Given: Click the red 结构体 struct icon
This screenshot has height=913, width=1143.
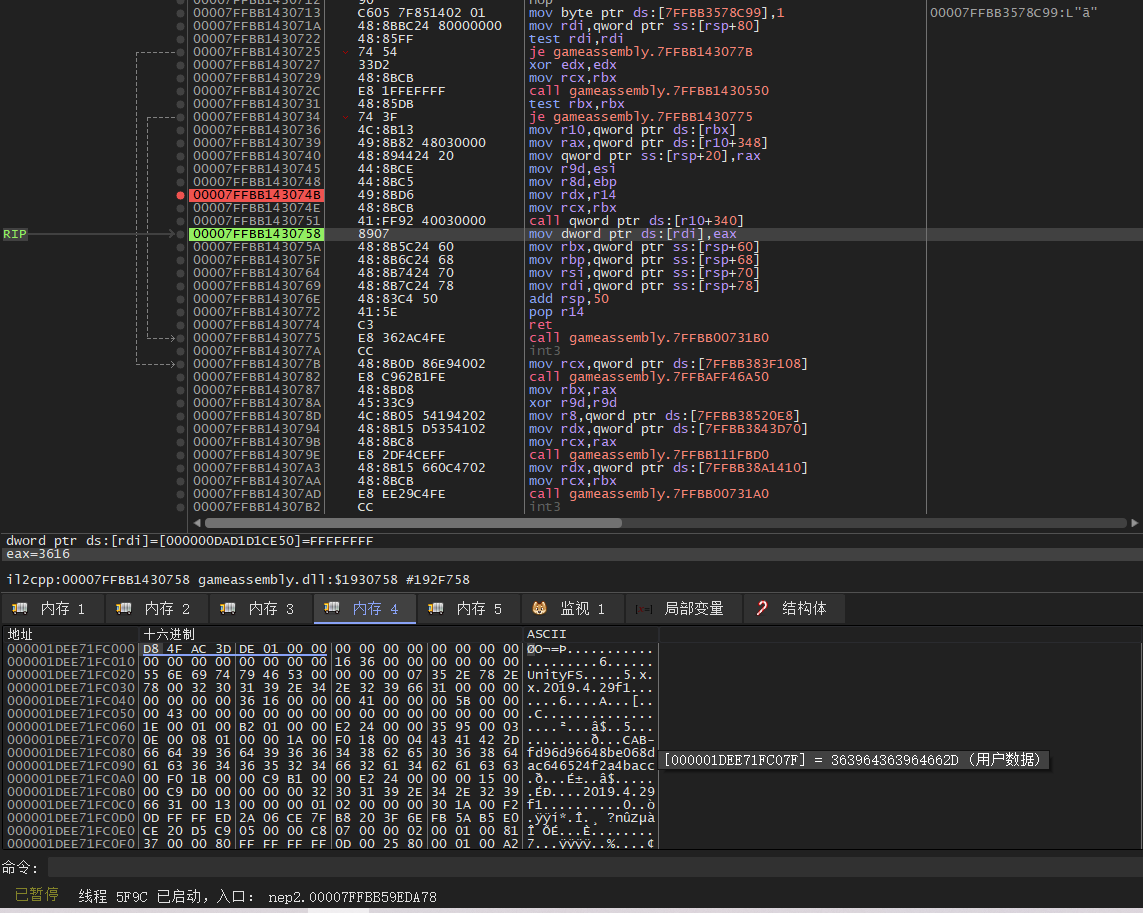Looking at the screenshot, I should click(x=762, y=608).
